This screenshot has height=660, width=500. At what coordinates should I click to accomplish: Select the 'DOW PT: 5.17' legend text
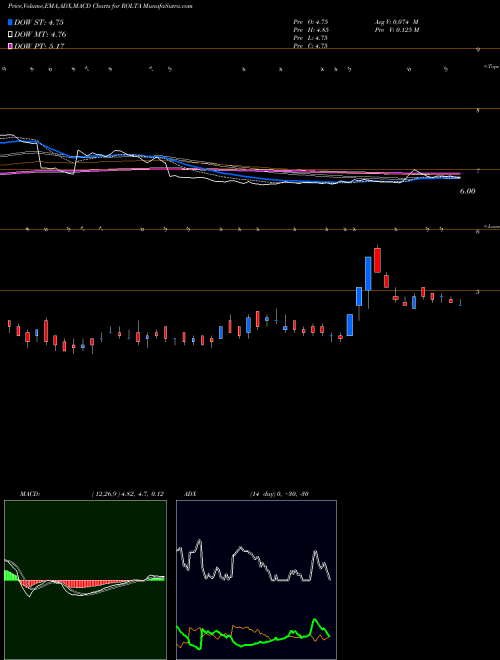click(39, 46)
